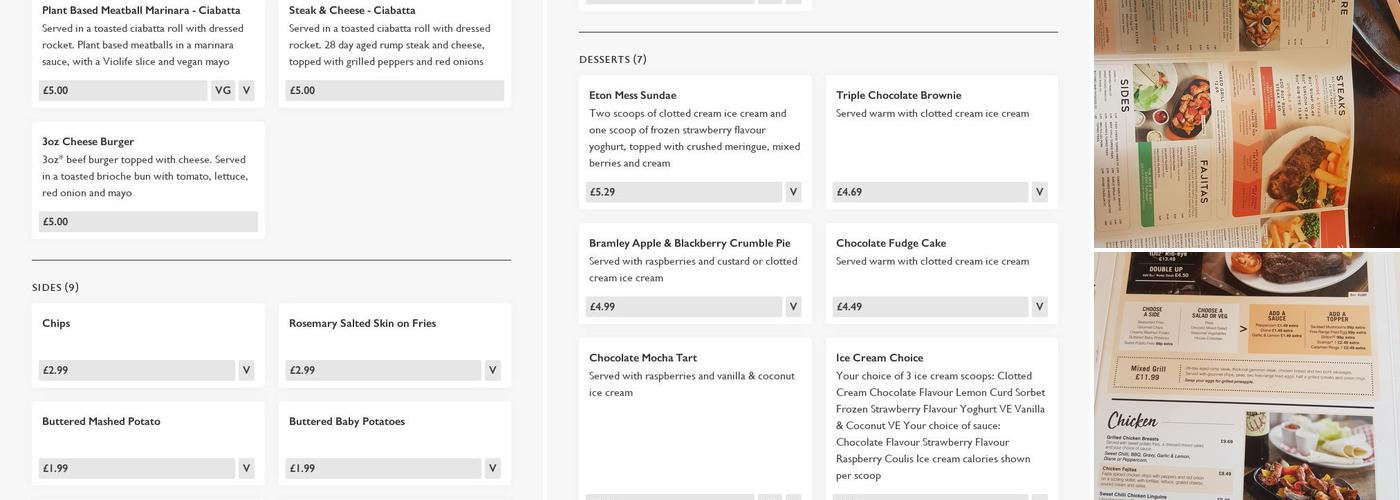Click the VG badge on Plant Based Meatball Marinara
Viewport: 1400px width, 500px height.
[223, 90]
